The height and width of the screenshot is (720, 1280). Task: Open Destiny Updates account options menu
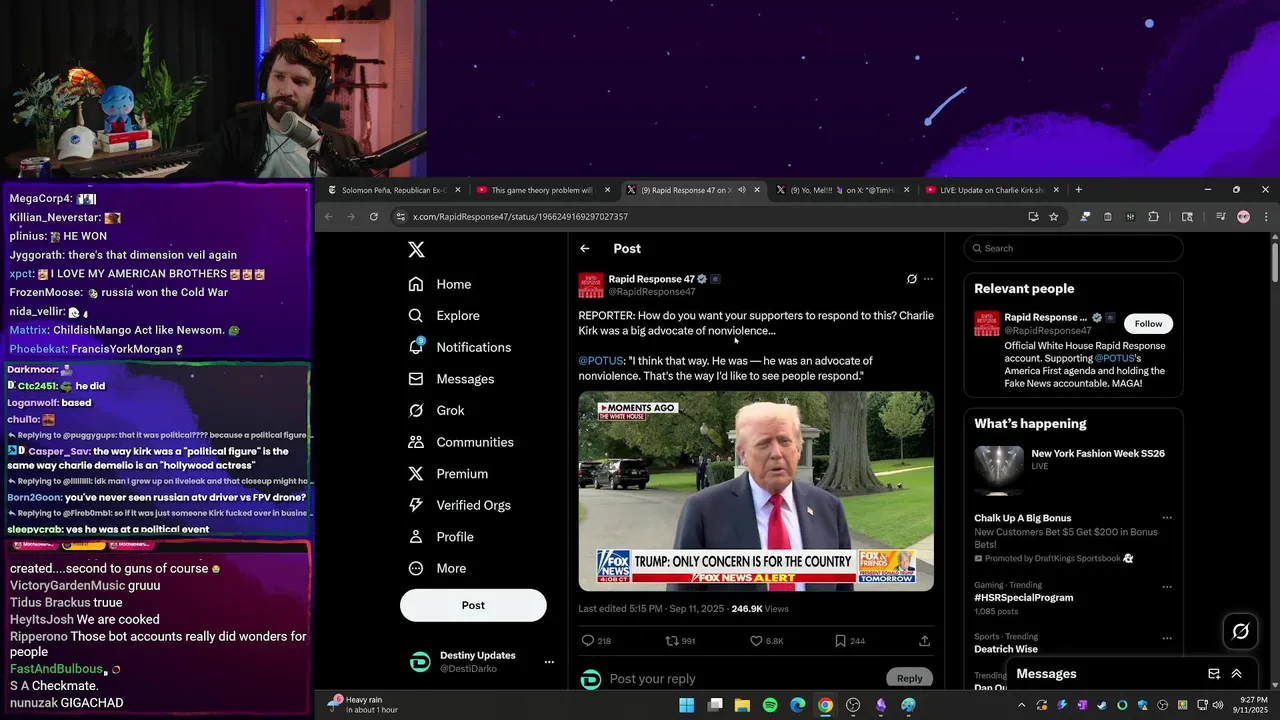549,662
